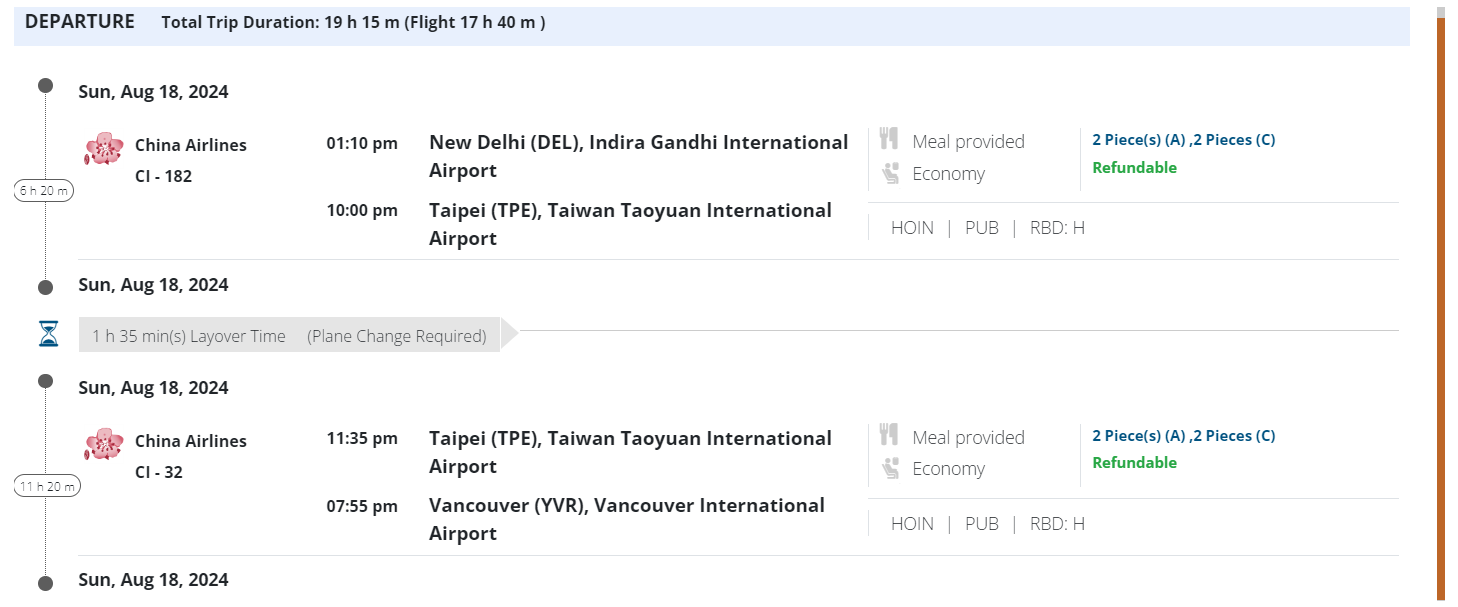Viewport: 1458px width, 607px height.
Task: Click the 6 h 20 m duration badge
Action: tap(44, 190)
